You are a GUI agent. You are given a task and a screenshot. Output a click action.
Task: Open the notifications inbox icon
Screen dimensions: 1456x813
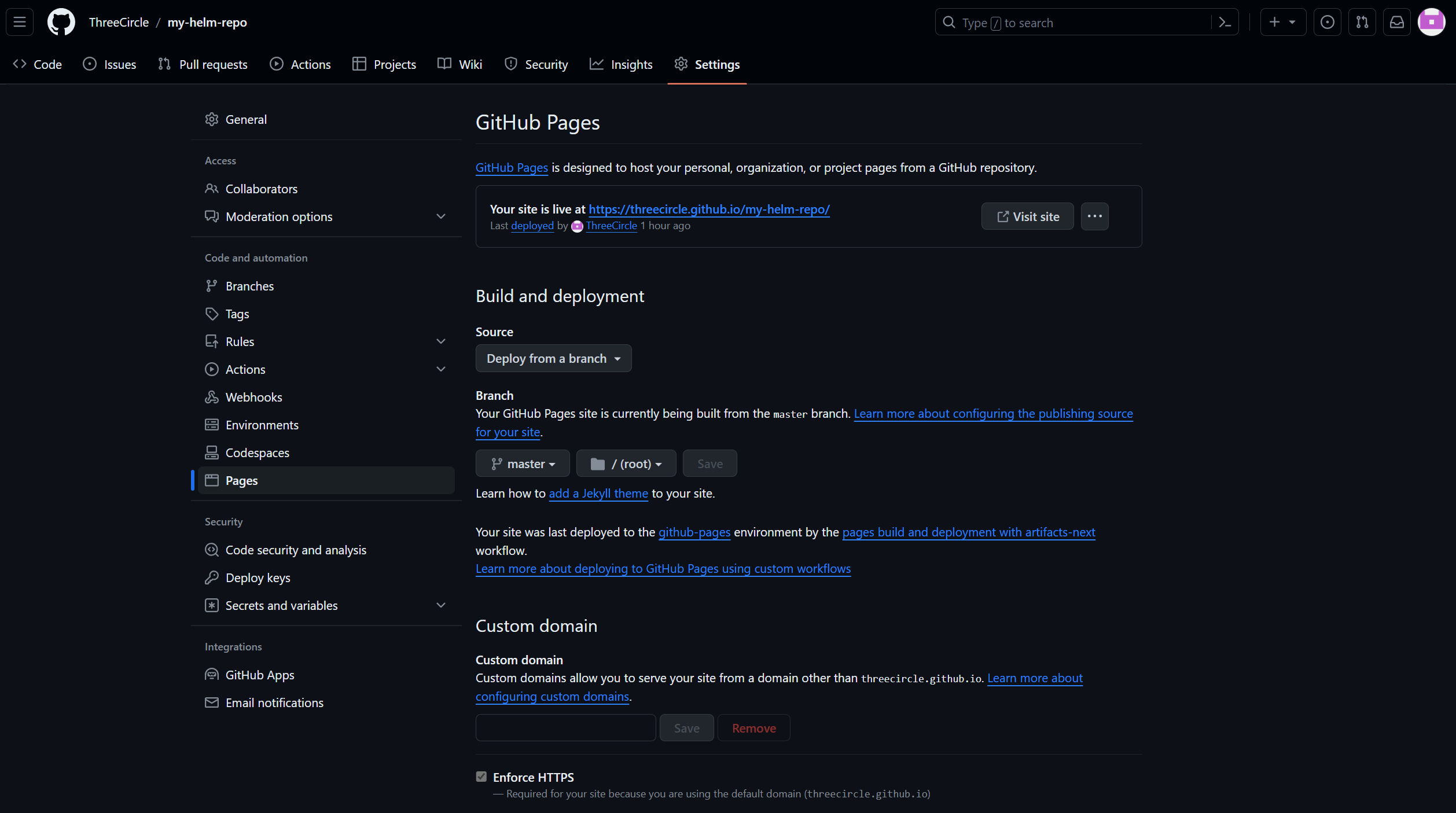[x=1397, y=23]
